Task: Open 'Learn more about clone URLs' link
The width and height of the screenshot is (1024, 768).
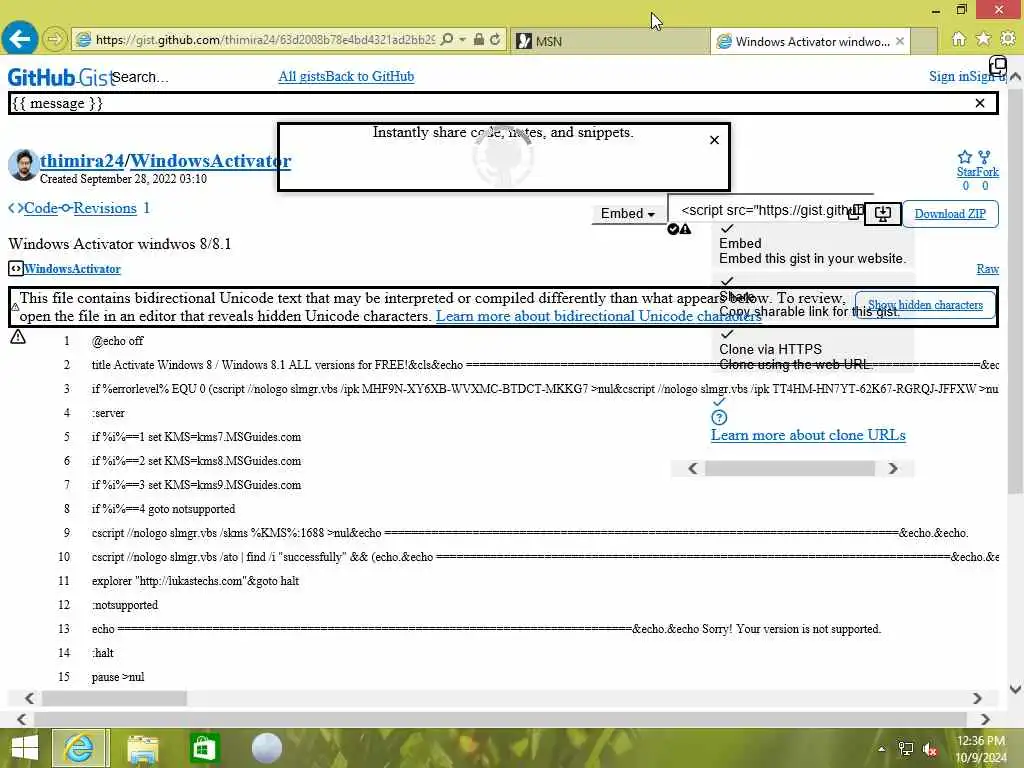Action: [808, 435]
